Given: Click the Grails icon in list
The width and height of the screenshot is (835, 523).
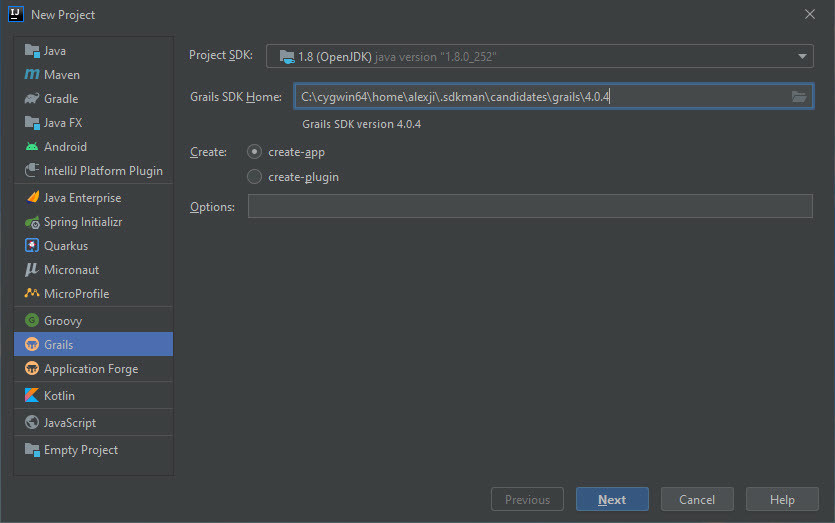Looking at the screenshot, I should click(32, 345).
